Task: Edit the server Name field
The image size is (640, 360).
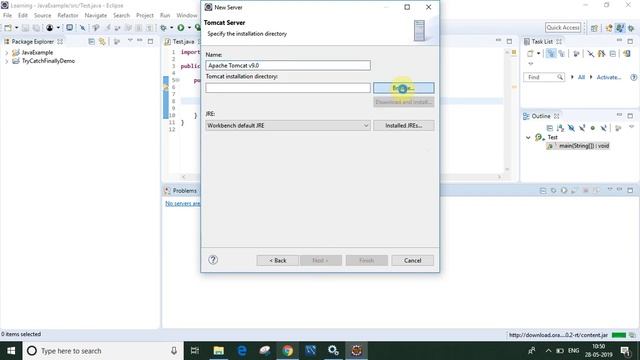Action: click(x=288, y=65)
